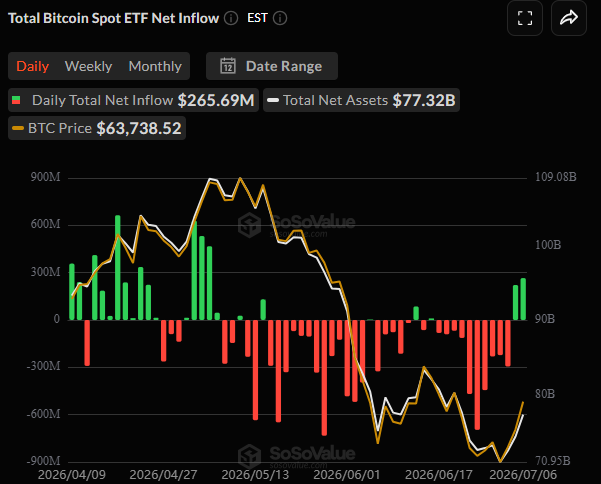Viewport: 601px width, 484px height.
Task: Click the 70.95B right axis label
Action: 553,461
